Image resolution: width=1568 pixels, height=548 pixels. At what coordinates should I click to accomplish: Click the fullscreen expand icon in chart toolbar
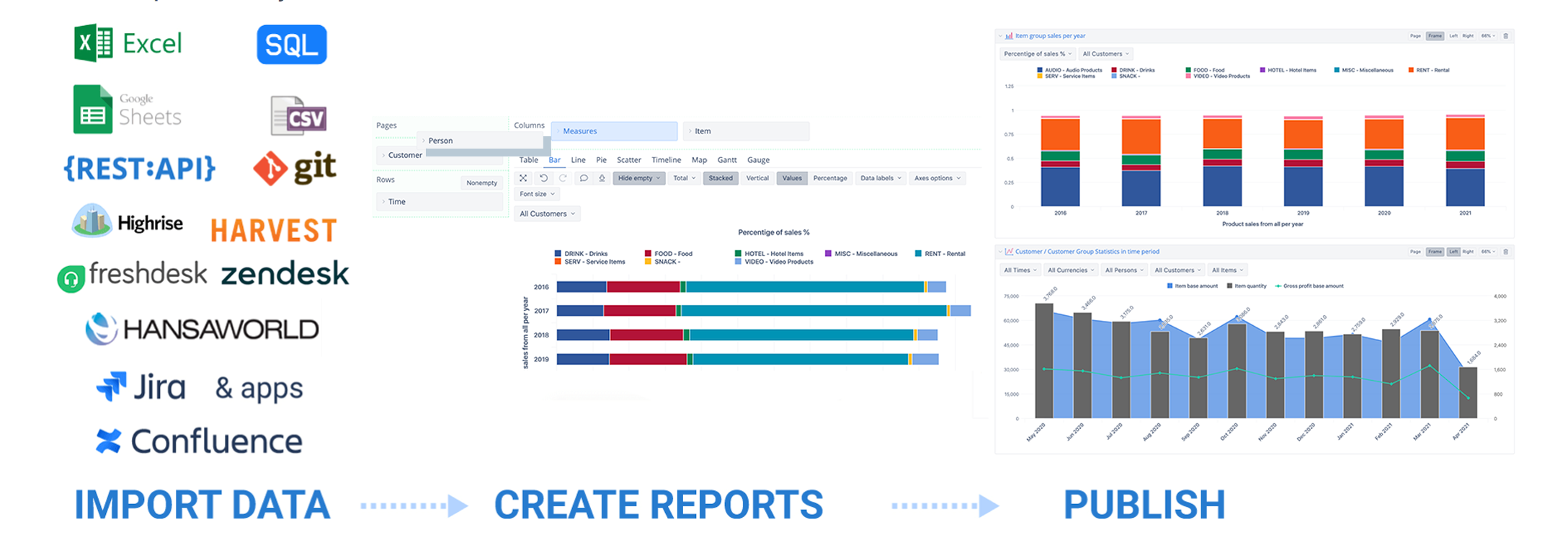coord(523,178)
